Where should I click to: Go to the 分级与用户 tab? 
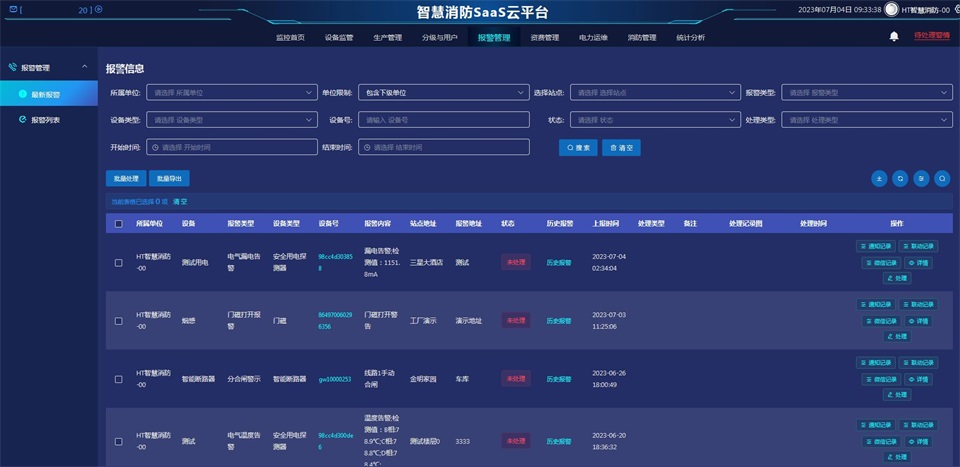440,37
